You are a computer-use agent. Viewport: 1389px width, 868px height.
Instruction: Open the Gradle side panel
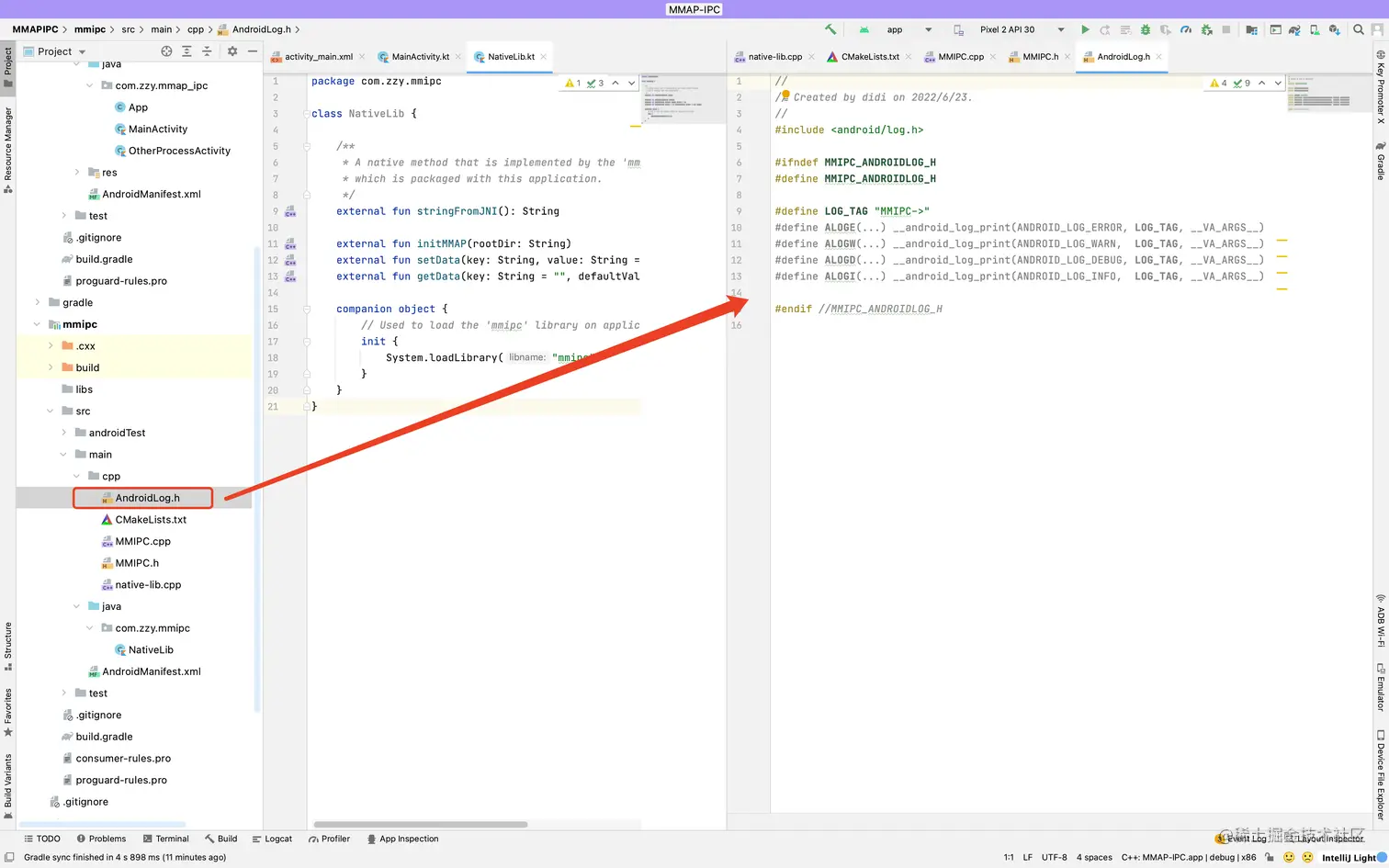coord(1380,162)
